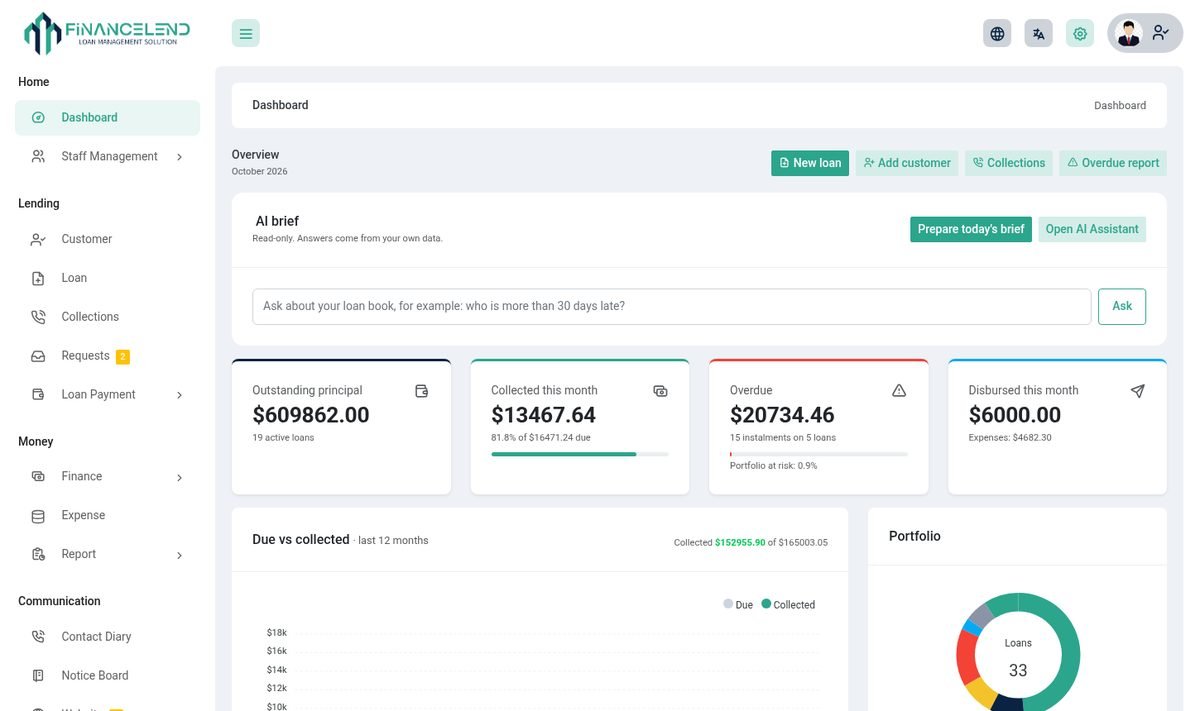
Task: Open the user profile avatar menu
Action: pos(1144,33)
